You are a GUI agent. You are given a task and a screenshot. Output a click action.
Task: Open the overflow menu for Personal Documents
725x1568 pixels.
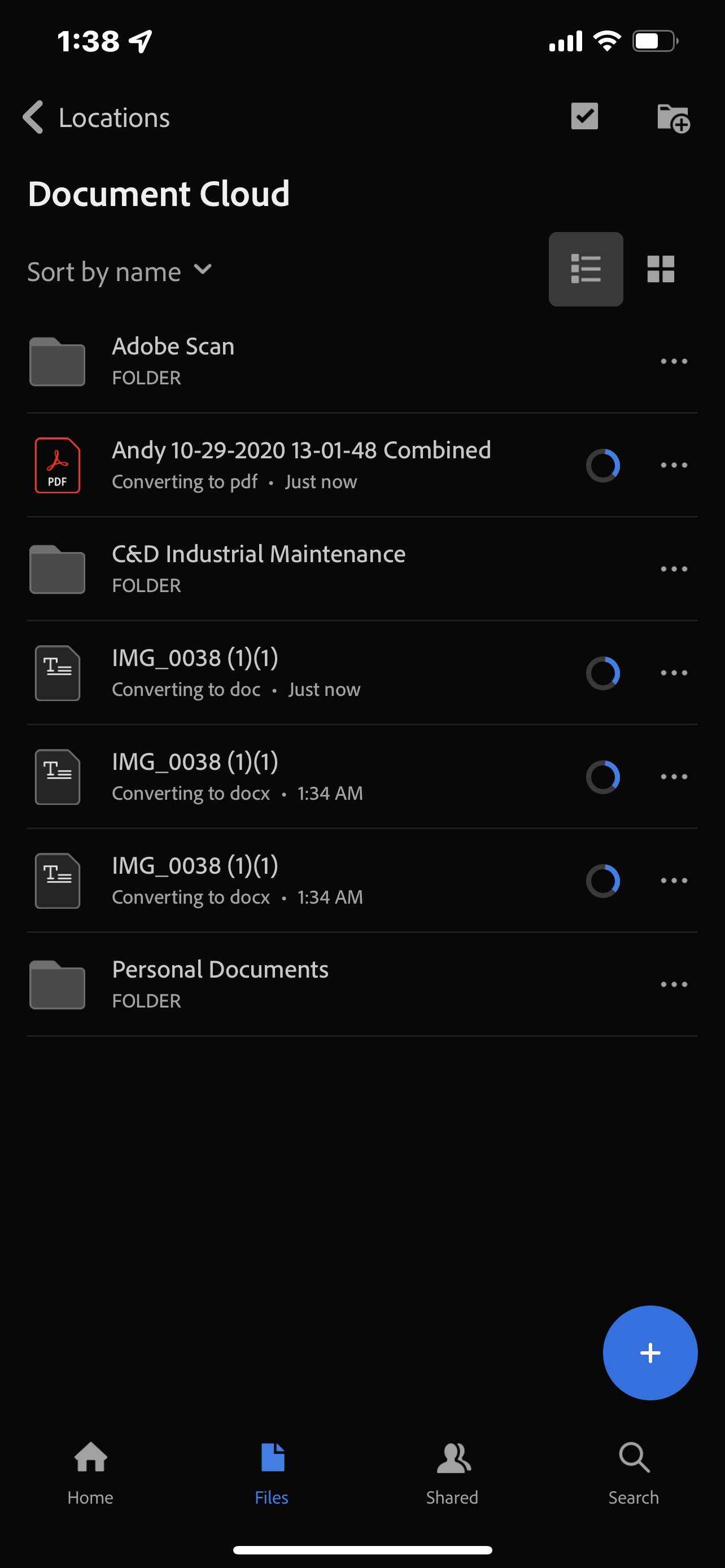673,984
